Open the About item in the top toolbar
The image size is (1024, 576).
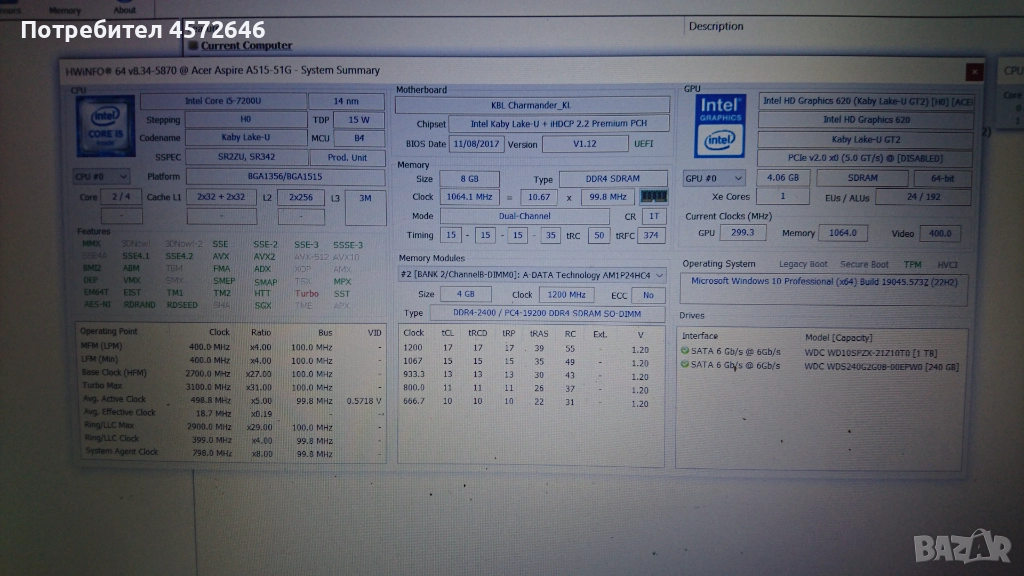pyautogui.click(x=125, y=8)
